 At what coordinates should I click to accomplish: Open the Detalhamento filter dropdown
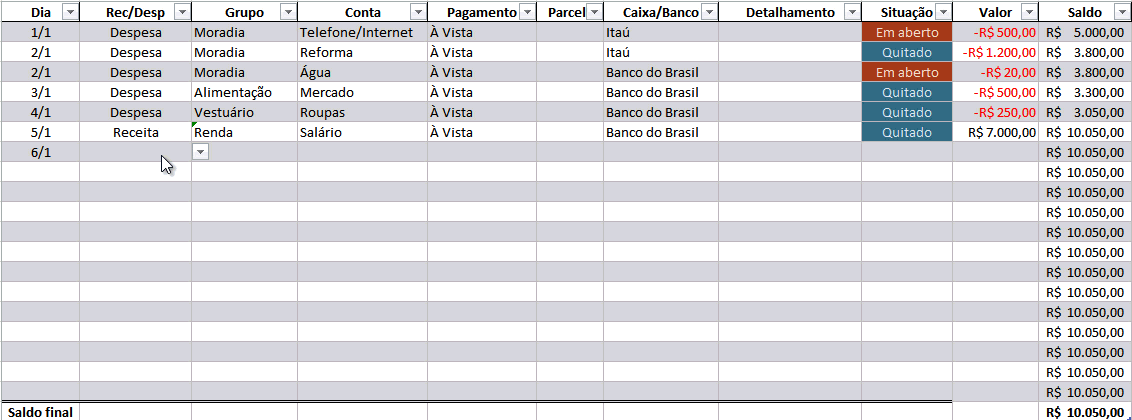(x=852, y=12)
